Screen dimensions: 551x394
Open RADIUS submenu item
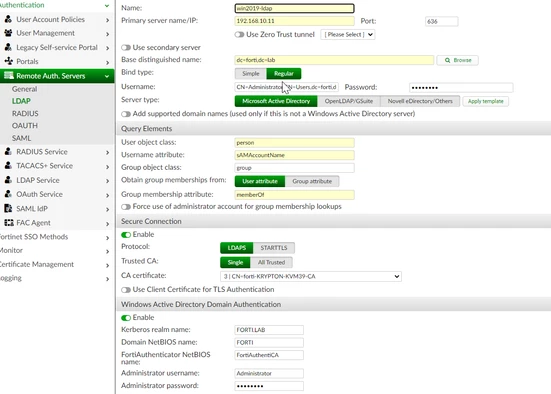click(x=25, y=114)
